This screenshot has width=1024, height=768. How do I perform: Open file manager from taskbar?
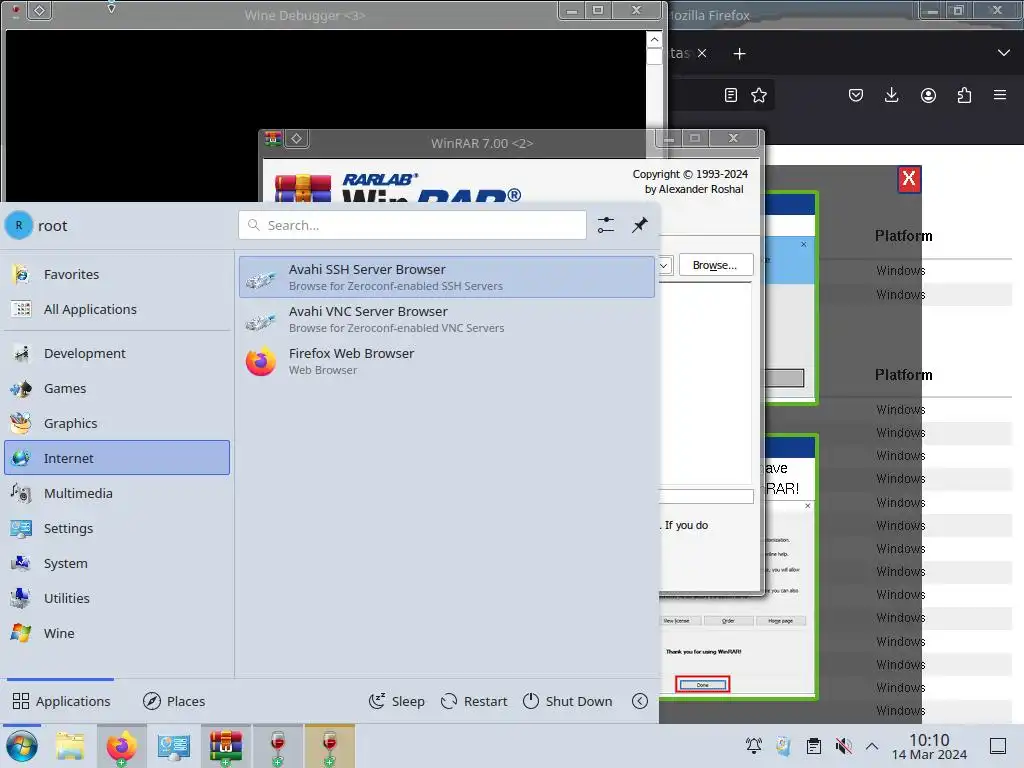point(70,746)
